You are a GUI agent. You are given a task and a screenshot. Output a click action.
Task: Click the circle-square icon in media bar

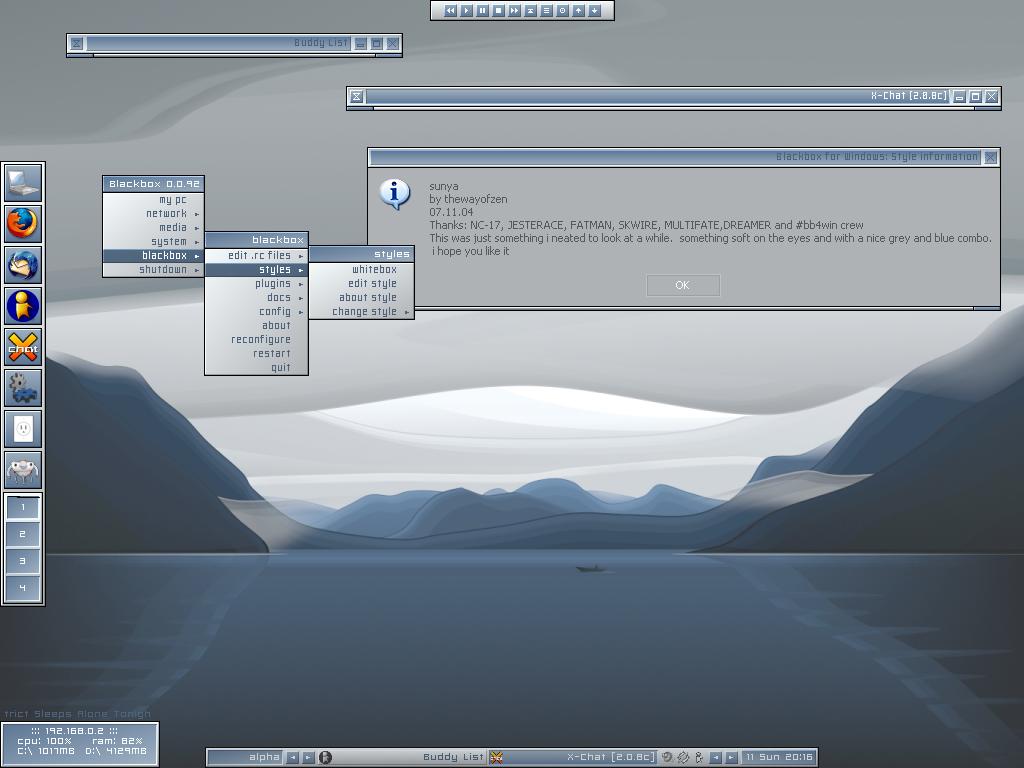pos(562,10)
